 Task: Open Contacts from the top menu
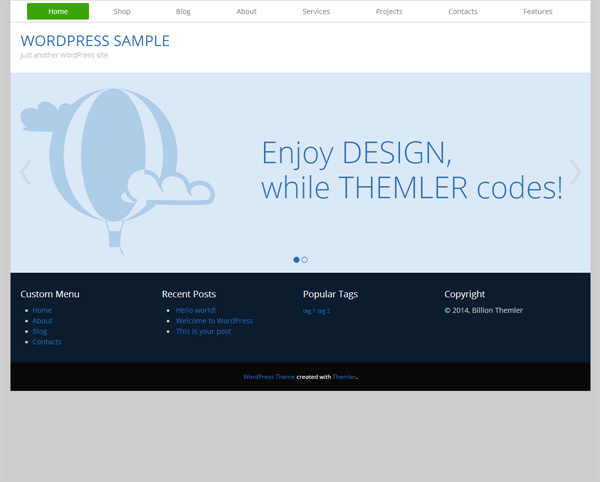point(463,12)
